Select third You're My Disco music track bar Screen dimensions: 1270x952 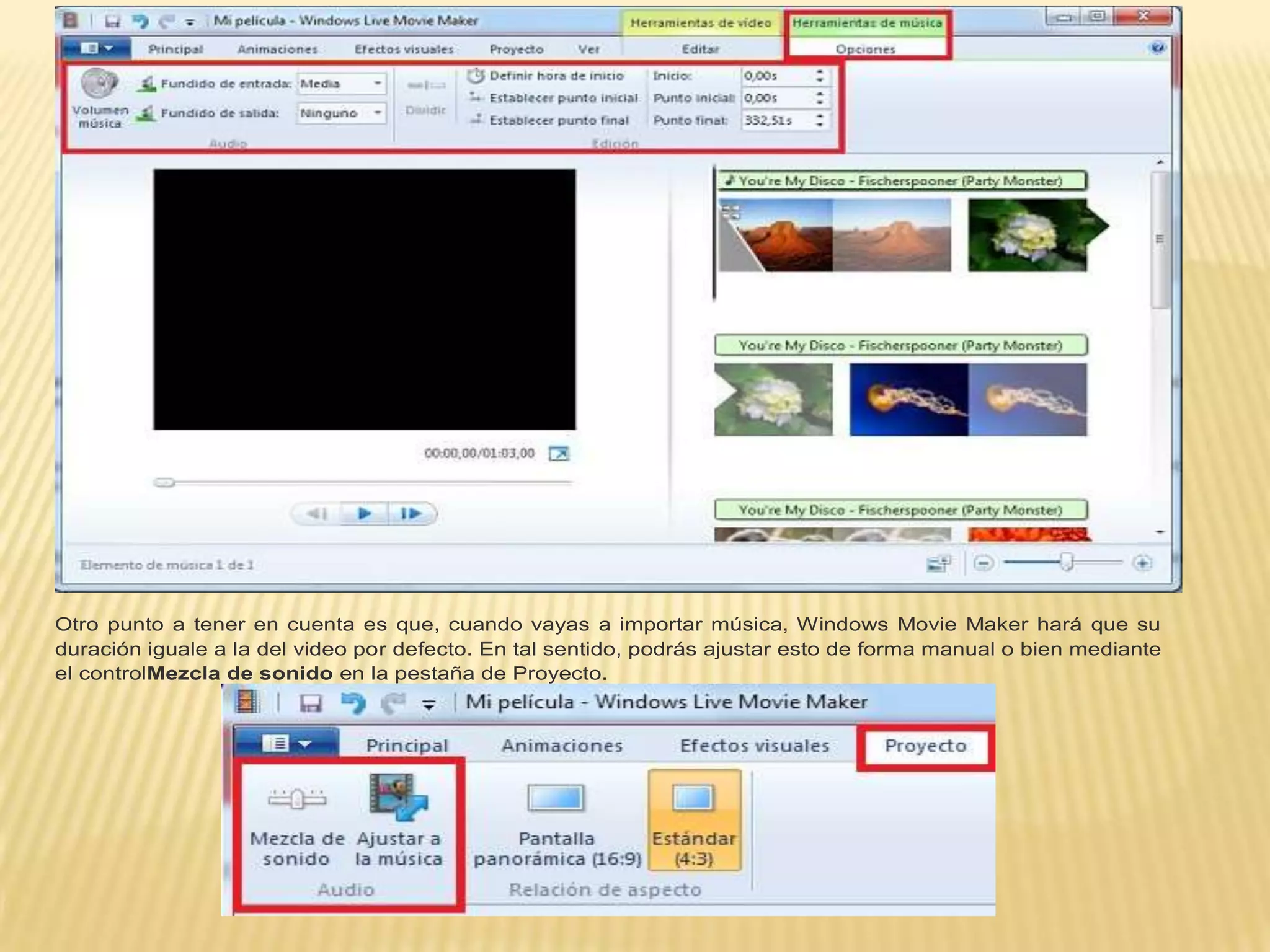coord(900,510)
